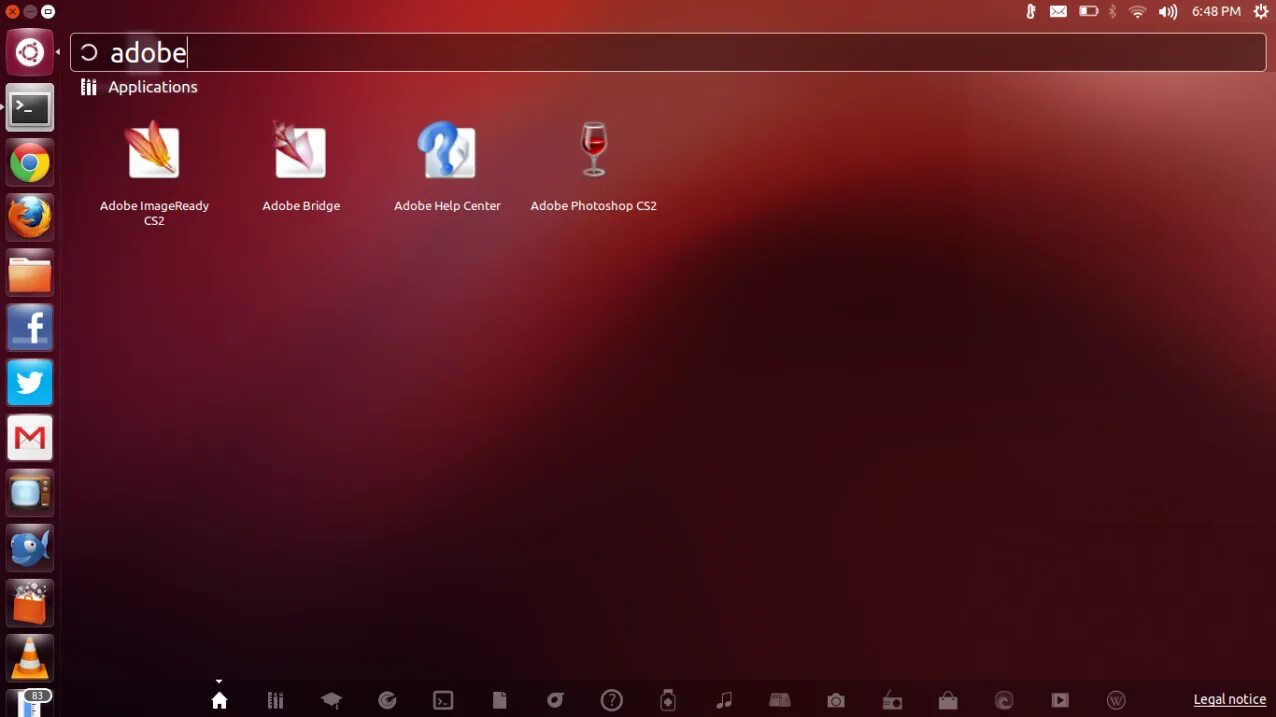Image resolution: width=1276 pixels, height=717 pixels.
Task: Open Google Chrome from the launcher
Action: 30,162
